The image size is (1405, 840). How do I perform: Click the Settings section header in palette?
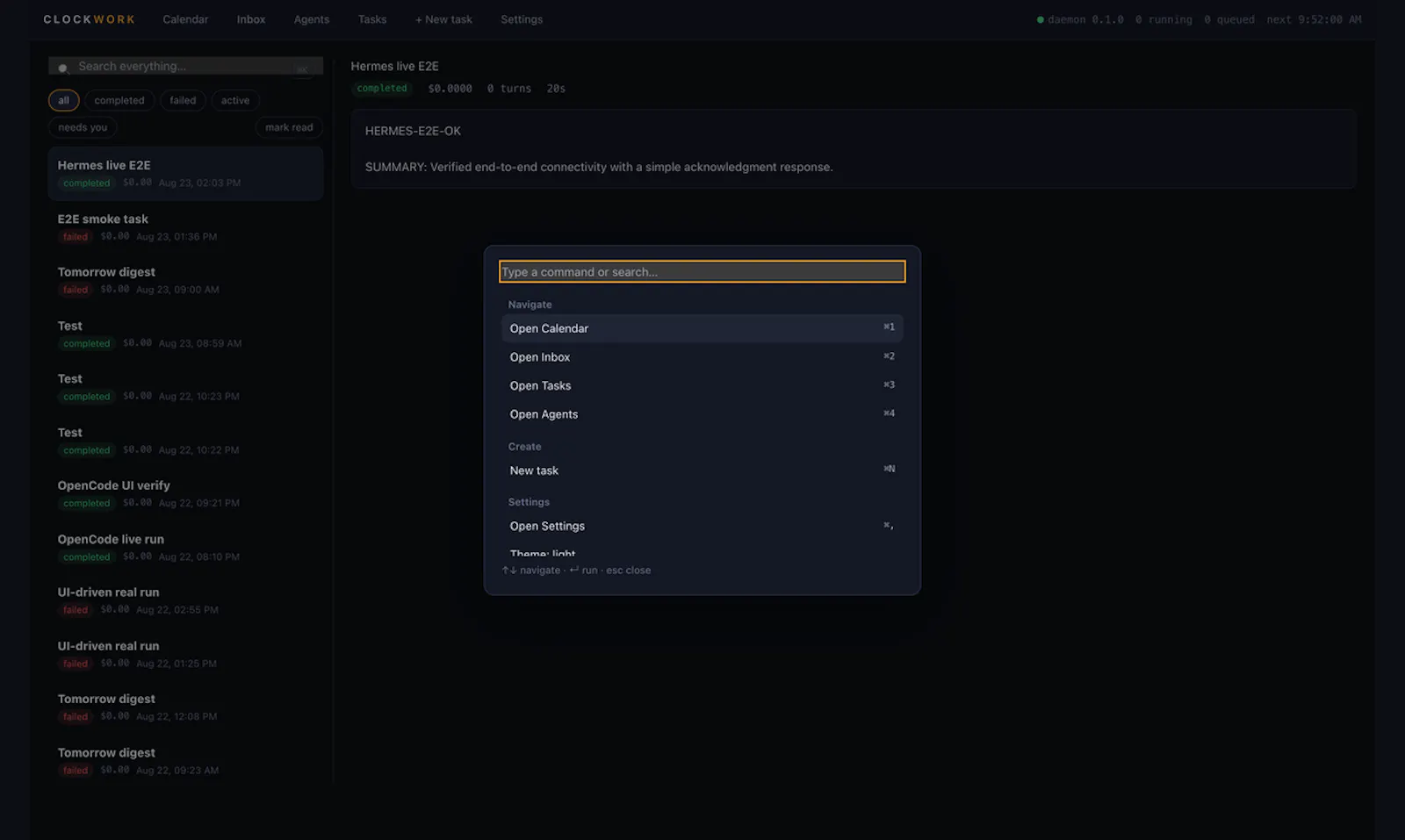[529, 502]
